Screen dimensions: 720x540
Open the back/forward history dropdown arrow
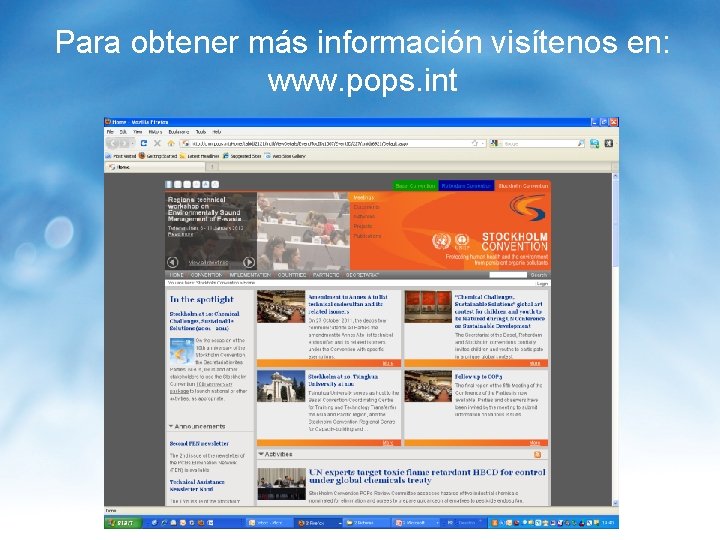click(133, 143)
